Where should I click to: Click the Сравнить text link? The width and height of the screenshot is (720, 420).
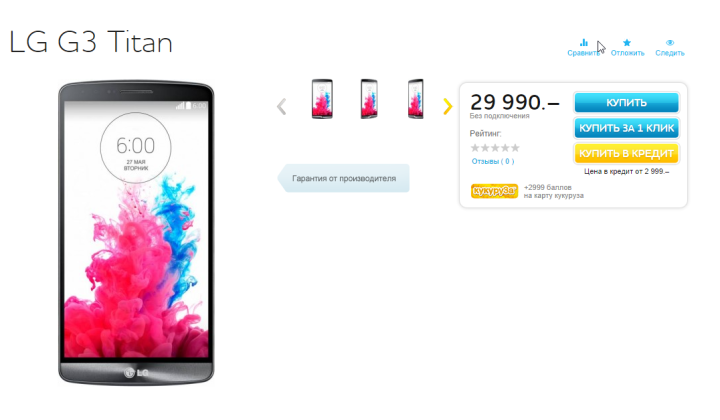click(x=584, y=53)
